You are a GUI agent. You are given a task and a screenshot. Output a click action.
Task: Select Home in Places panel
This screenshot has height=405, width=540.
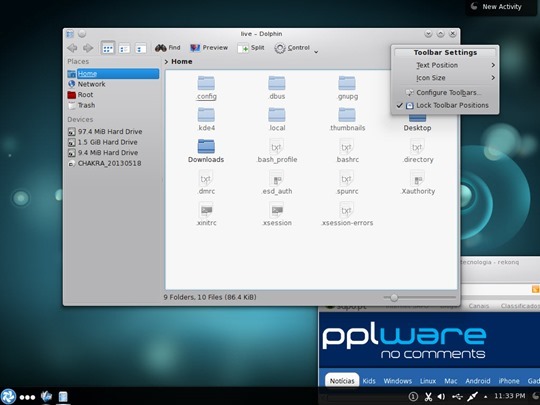pyautogui.click(x=113, y=74)
